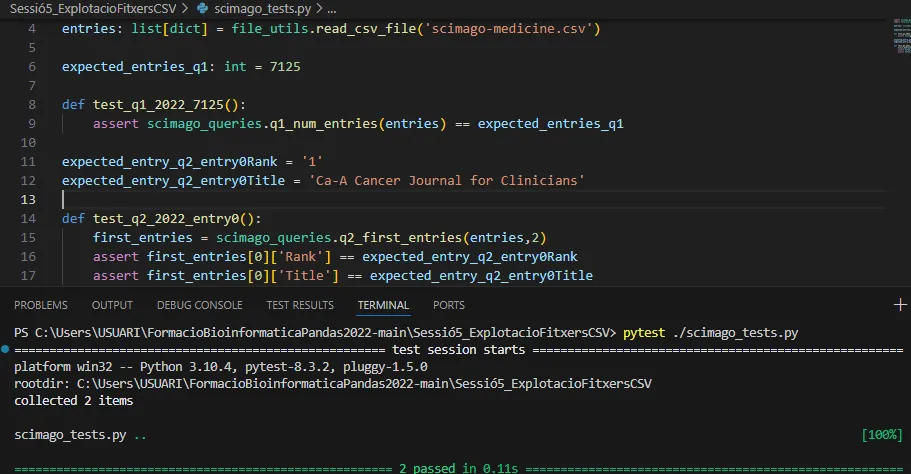The height and width of the screenshot is (474, 911).
Task: Click line number 8 in the gutter
Action: [x=33, y=105]
